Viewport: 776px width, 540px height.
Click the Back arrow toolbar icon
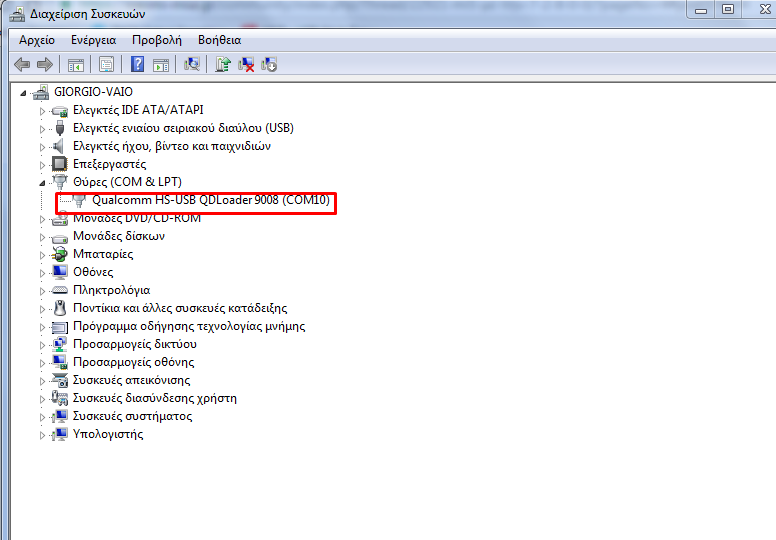click(x=22, y=64)
